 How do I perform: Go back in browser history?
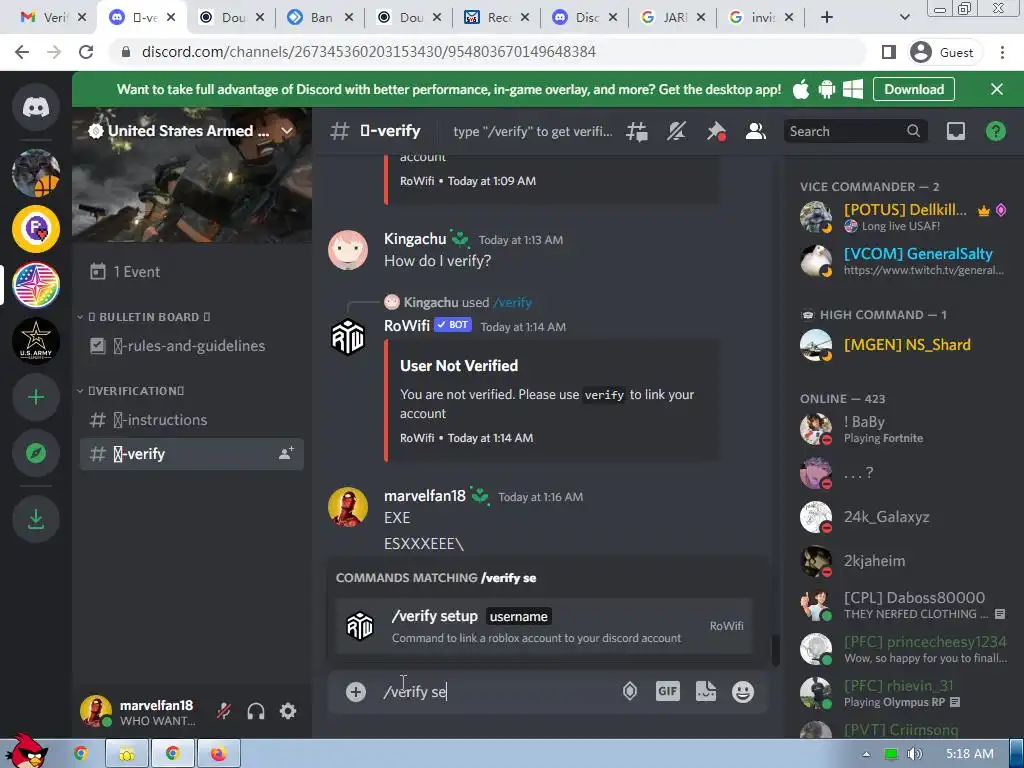coord(22,52)
